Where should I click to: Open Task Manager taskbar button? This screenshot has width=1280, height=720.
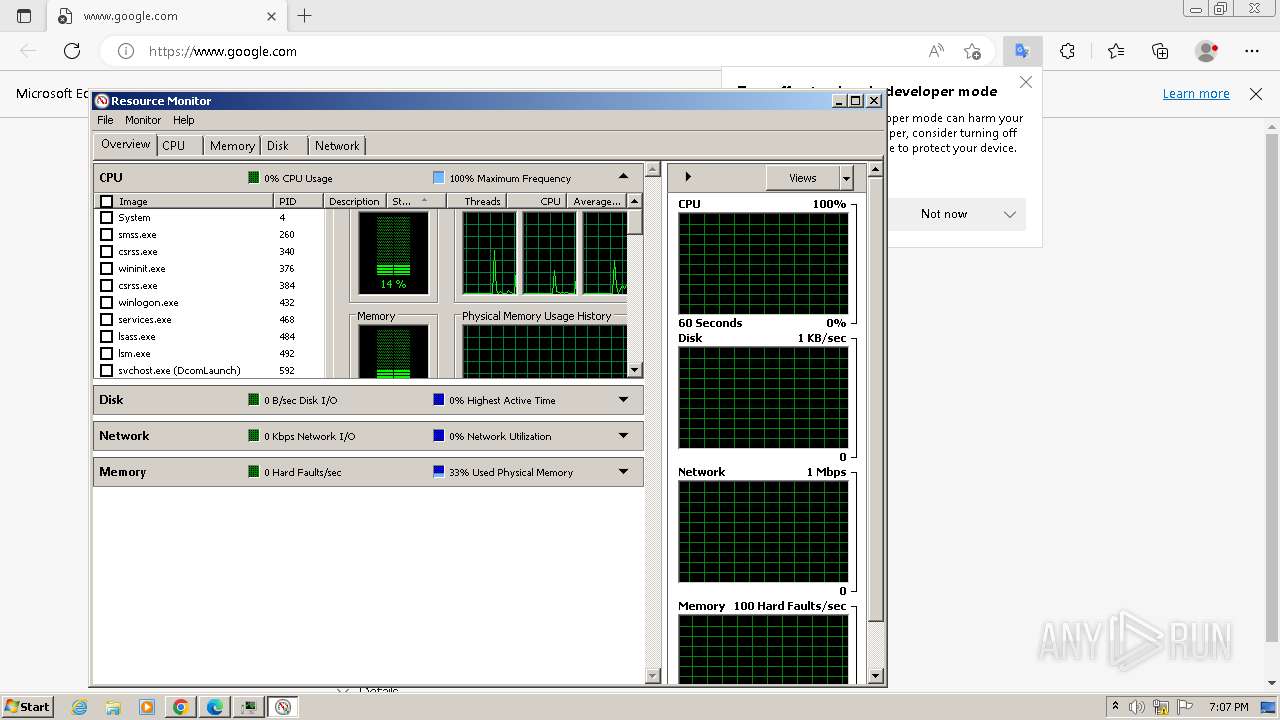coord(249,707)
